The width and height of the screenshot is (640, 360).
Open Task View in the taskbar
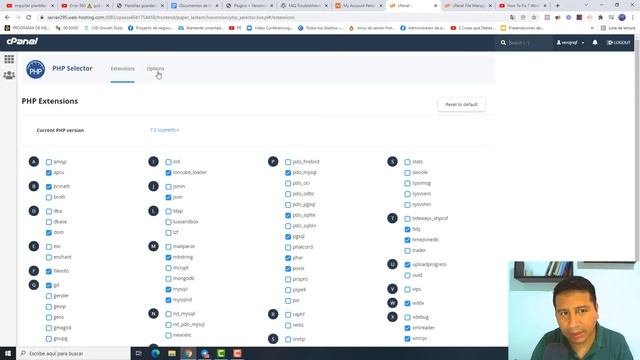(138, 353)
